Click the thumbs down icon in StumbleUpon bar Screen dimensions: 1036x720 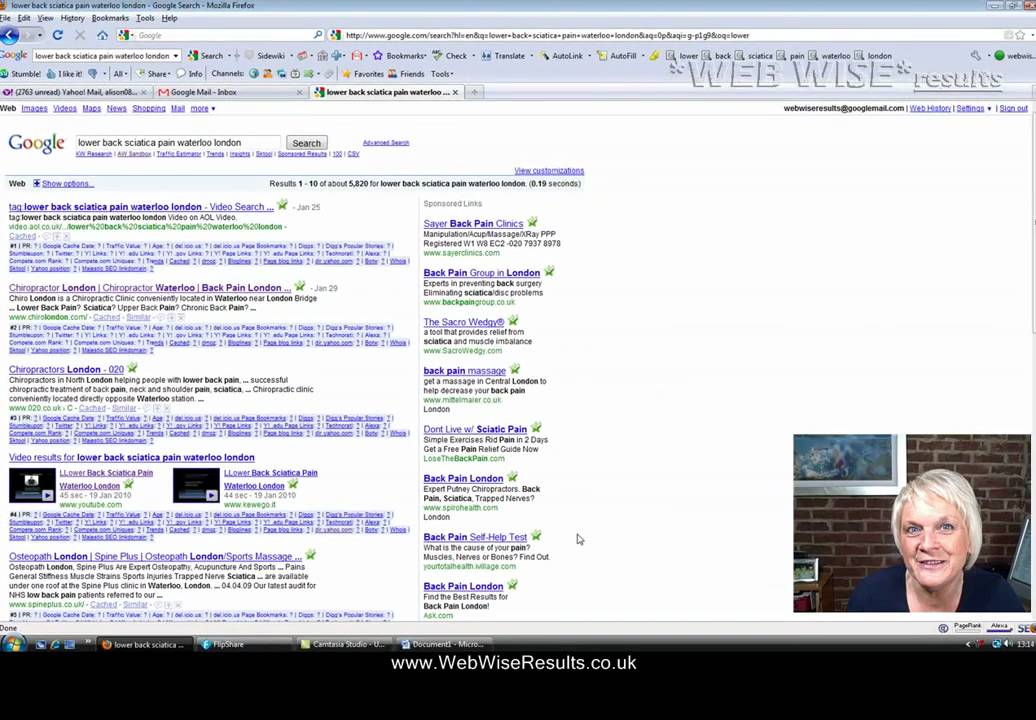pyautogui.click(x=92, y=74)
